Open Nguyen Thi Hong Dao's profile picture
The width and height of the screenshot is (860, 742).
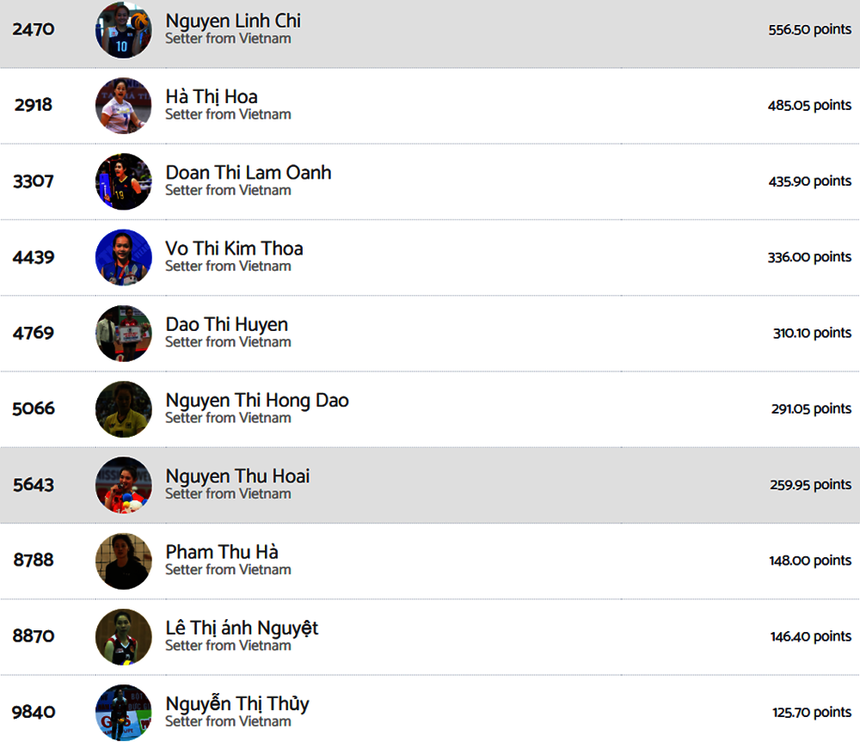click(x=123, y=409)
